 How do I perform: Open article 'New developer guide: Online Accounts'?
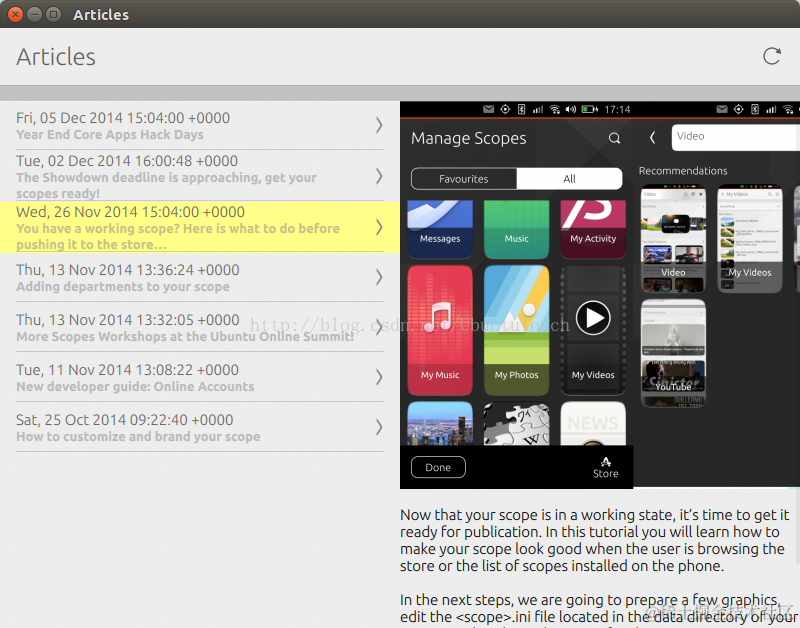(200, 377)
